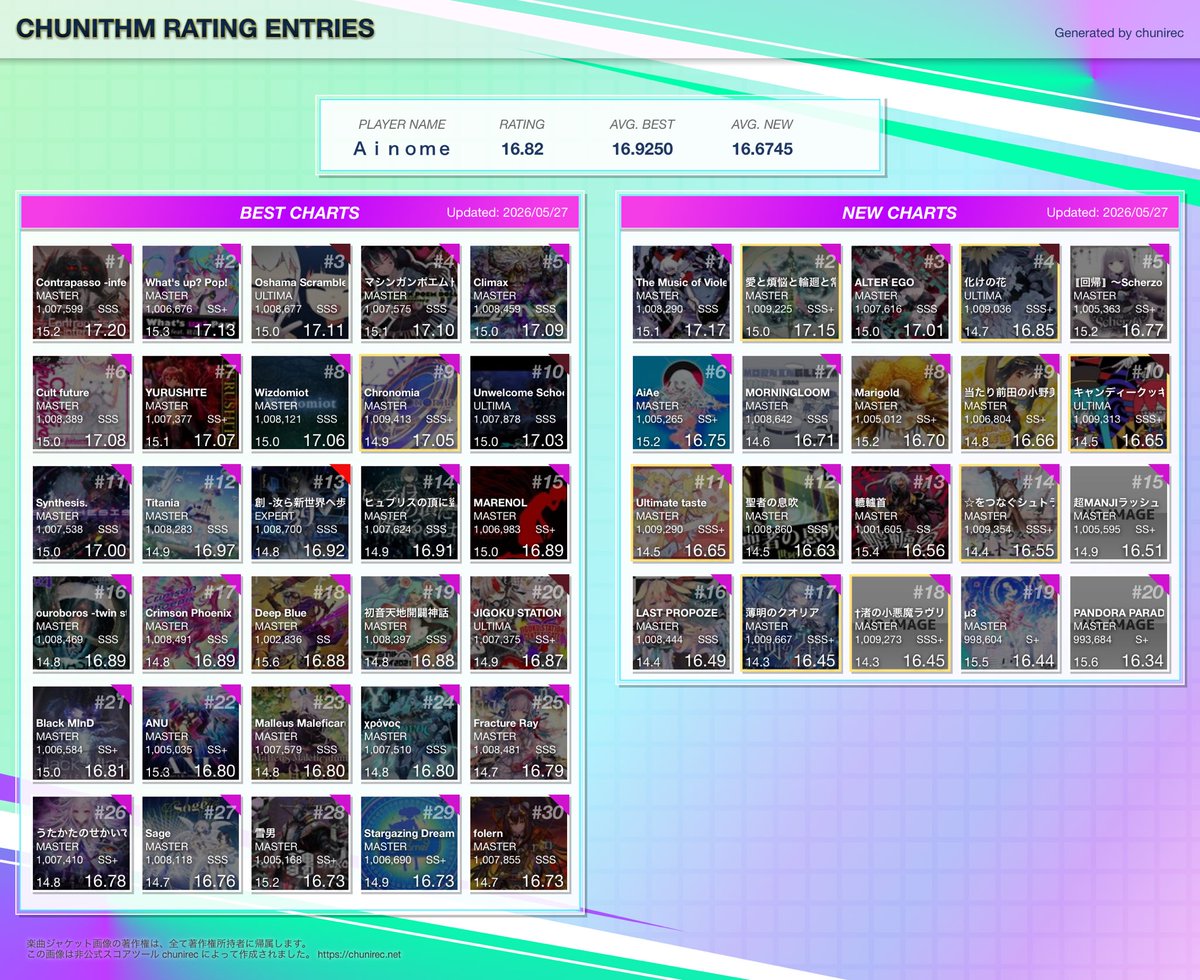This screenshot has width=1200, height=980.
Task: Select the Crimson Phoenix chart card
Action: point(191,623)
